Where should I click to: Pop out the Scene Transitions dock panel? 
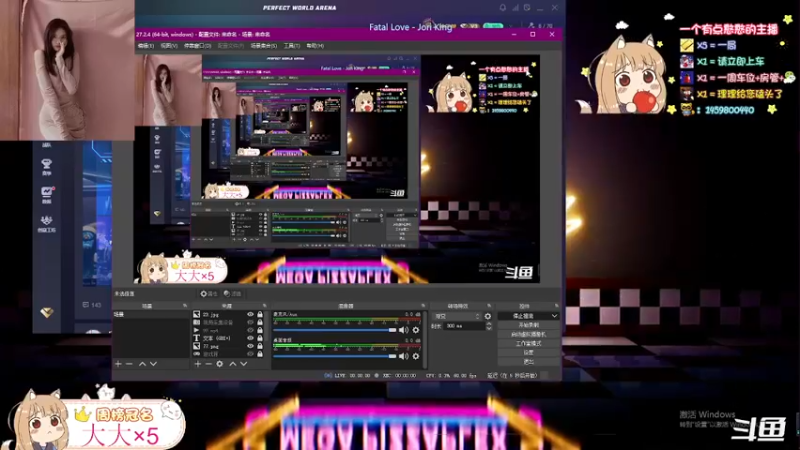click(x=489, y=306)
